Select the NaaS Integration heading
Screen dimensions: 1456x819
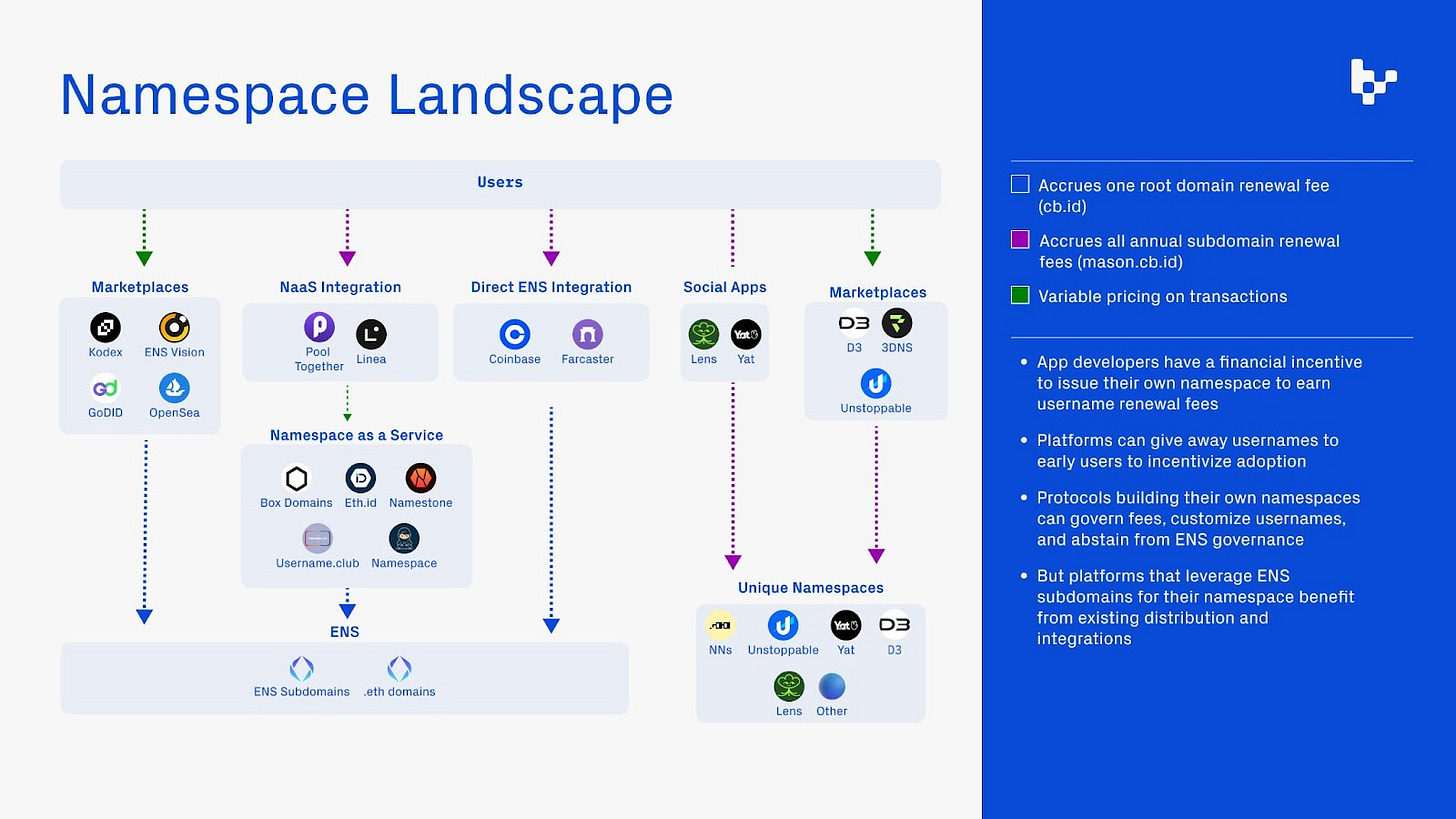click(x=340, y=287)
